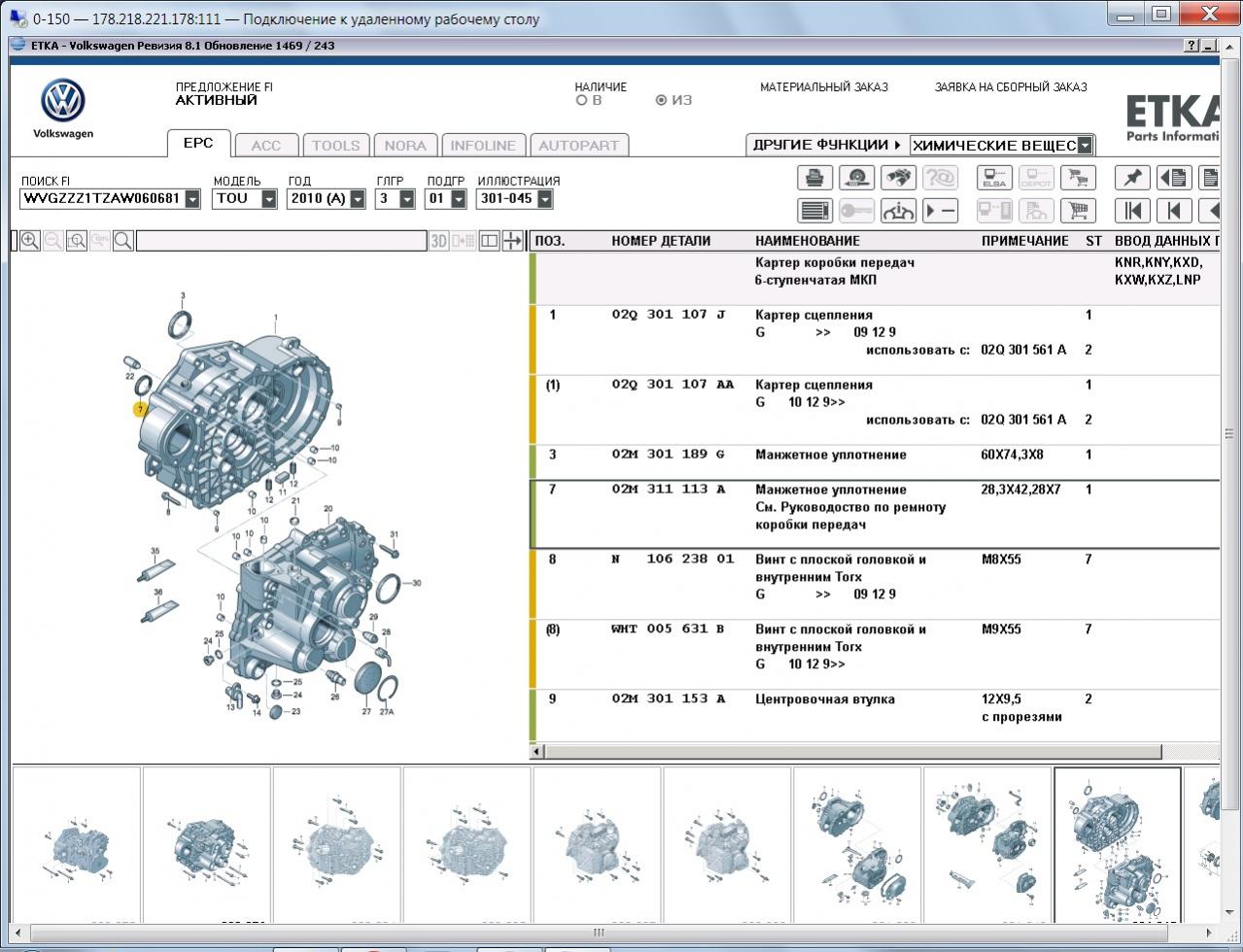Switch to the EPC tab
This screenshot has width=1243, height=952.
pyautogui.click(x=198, y=143)
